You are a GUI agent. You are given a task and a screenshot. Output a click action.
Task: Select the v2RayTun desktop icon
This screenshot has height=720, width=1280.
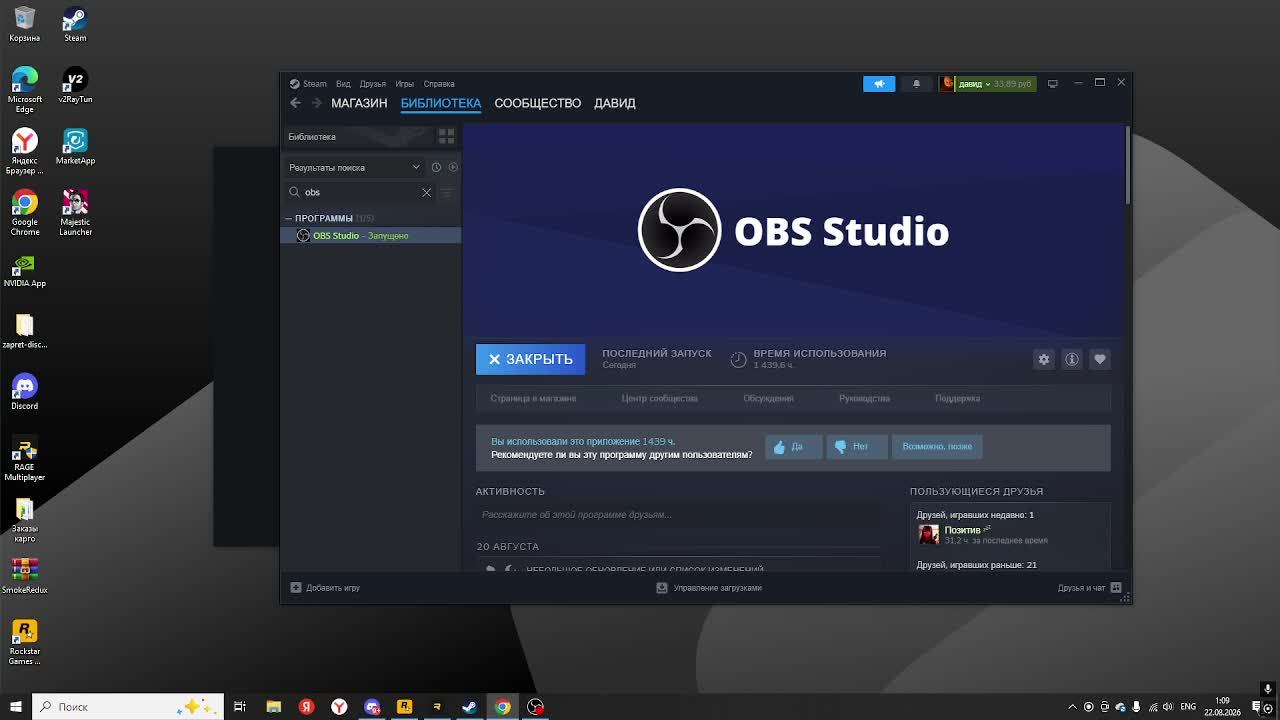[x=75, y=86]
